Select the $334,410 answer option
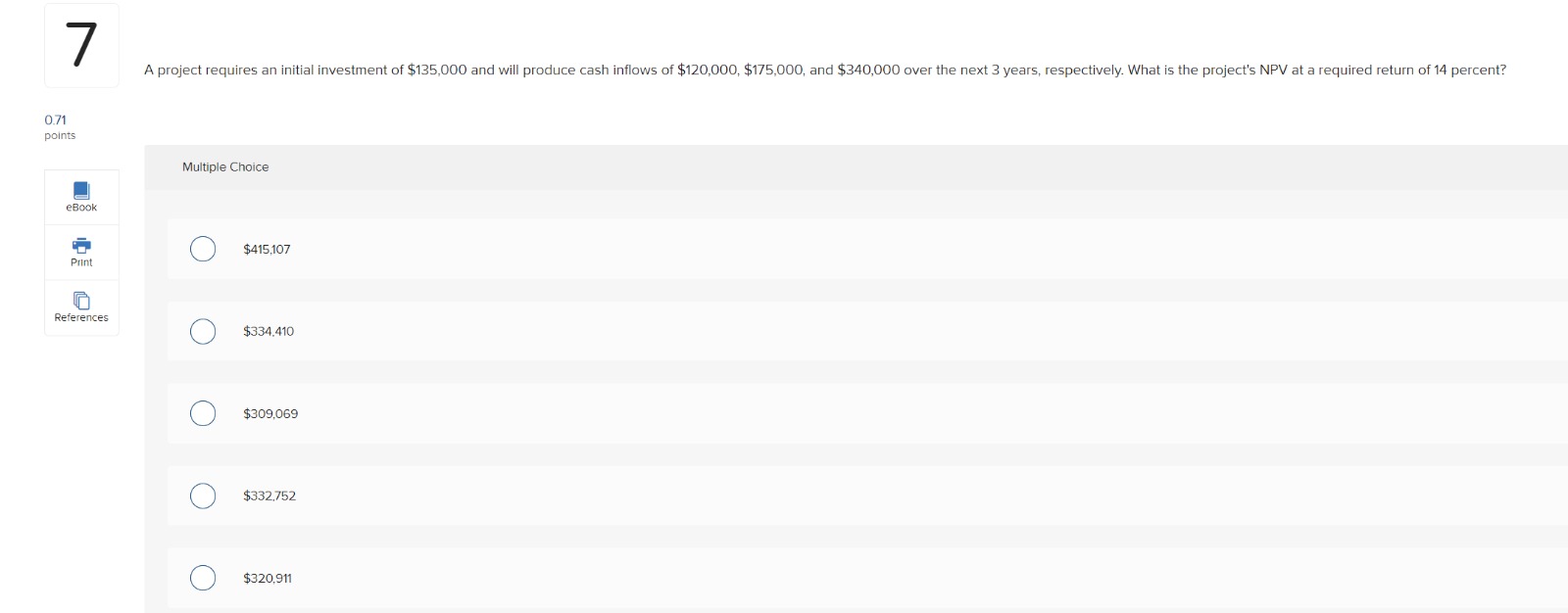 pos(203,331)
